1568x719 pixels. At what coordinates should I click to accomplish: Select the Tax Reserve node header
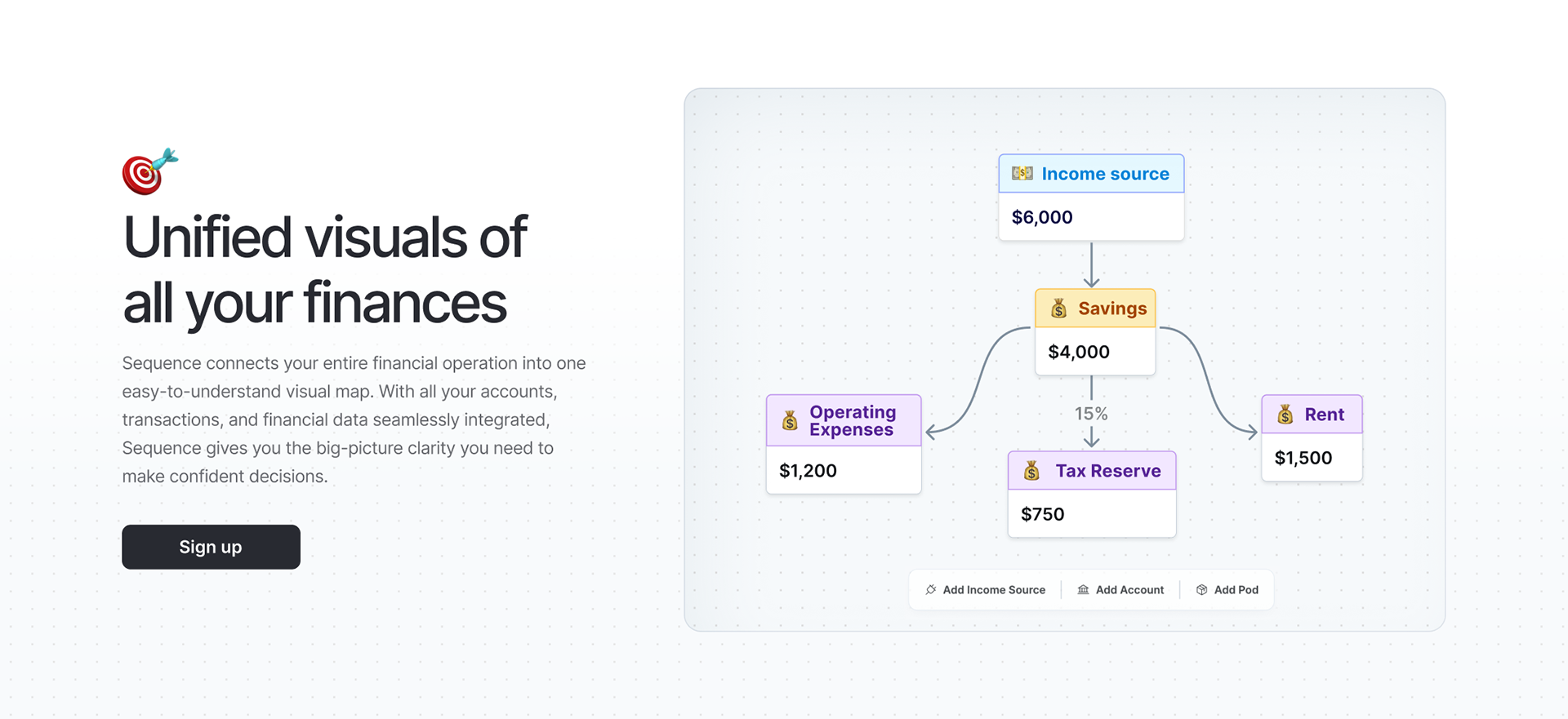click(1092, 471)
